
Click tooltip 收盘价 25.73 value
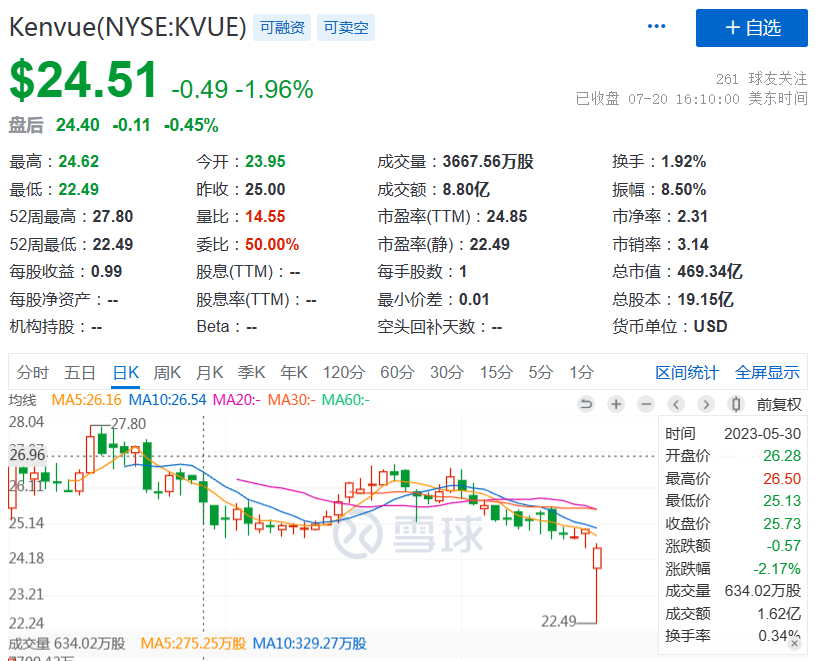(x=782, y=523)
